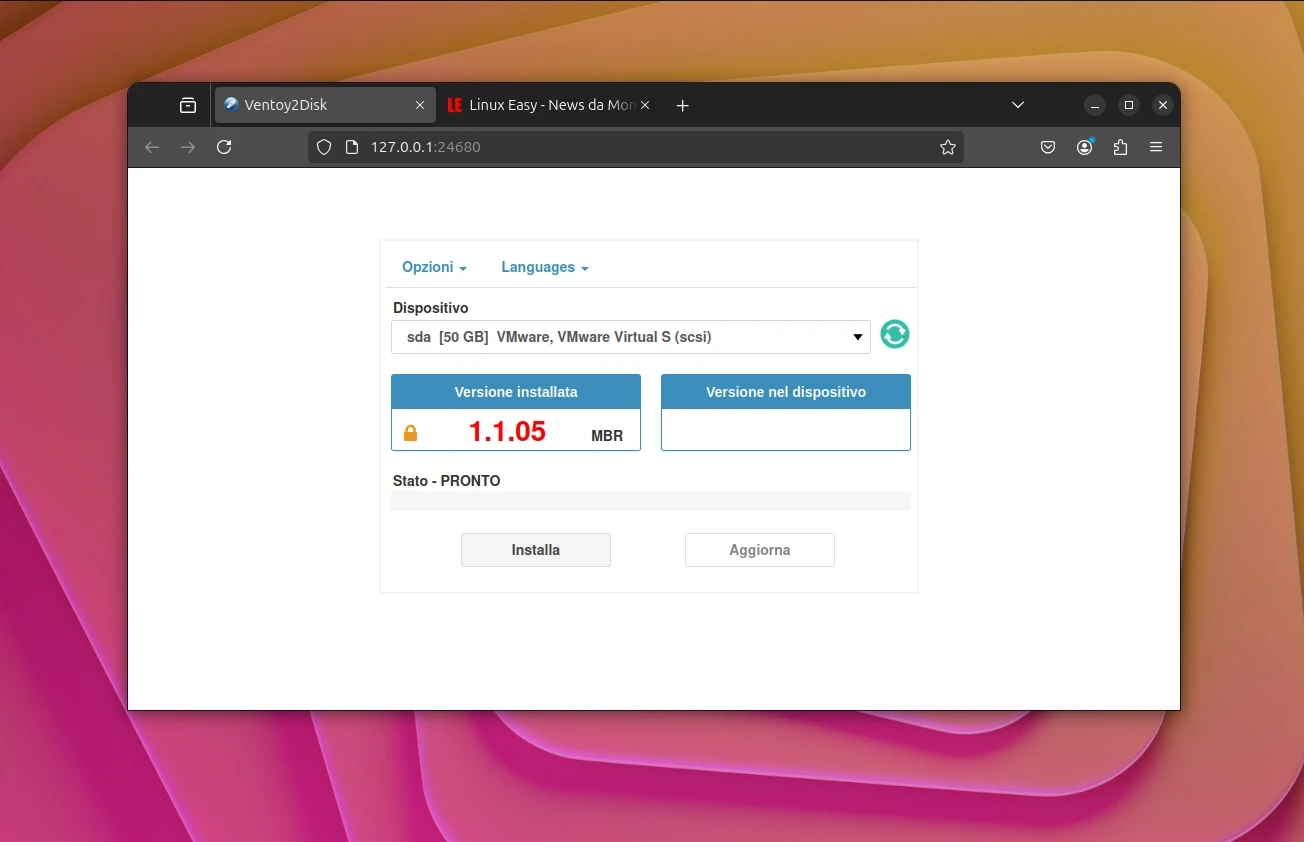Expand the Languages dropdown menu
Screen dimensions: 1304x842
(x=544, y=267)
